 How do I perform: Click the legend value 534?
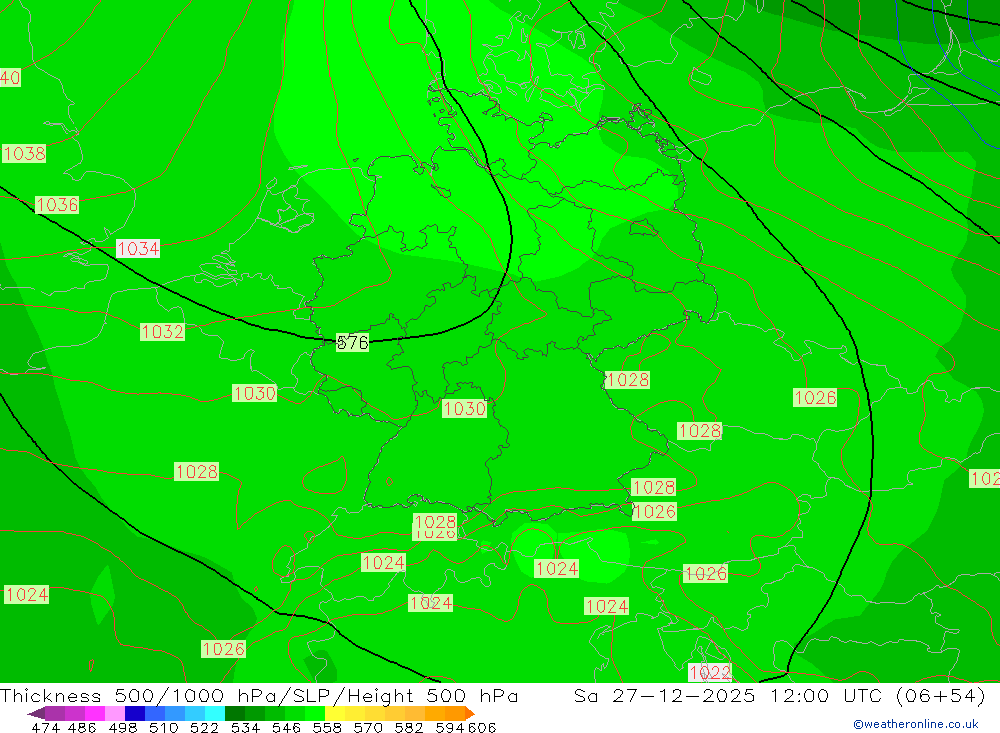coord(245,727)
